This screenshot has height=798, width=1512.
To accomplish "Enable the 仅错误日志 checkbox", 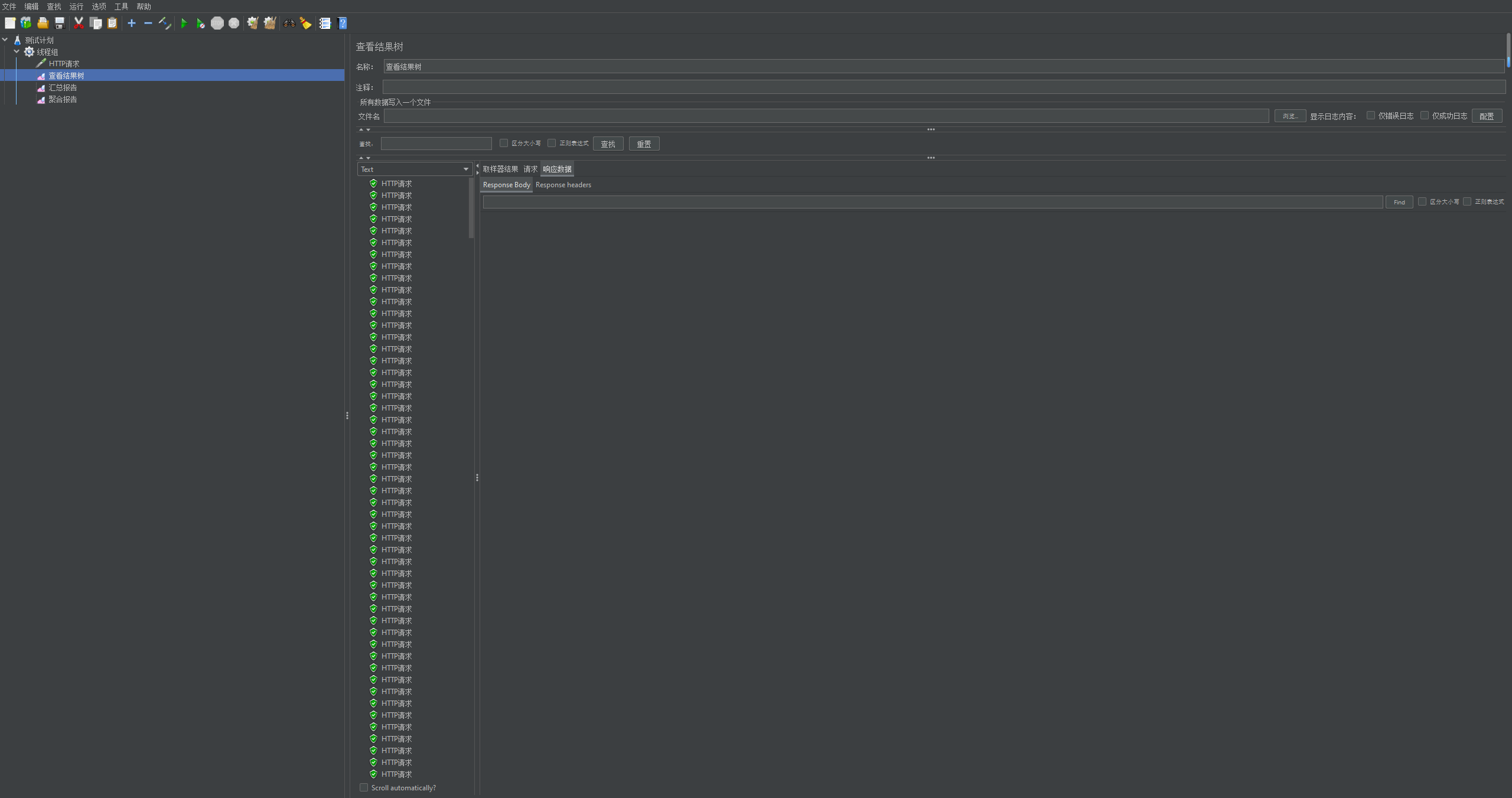I will coord(1371,116).
